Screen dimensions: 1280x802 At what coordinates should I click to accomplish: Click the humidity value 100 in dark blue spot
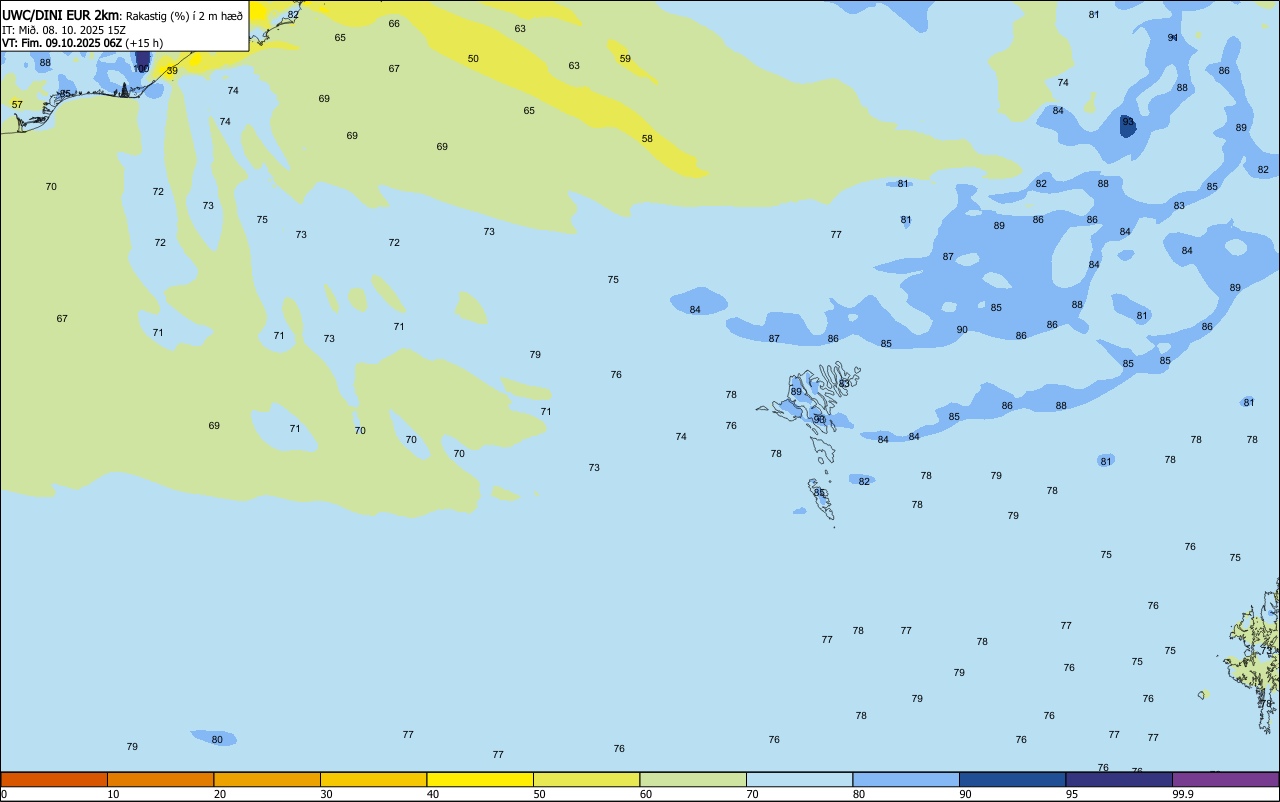pos(142,69)
